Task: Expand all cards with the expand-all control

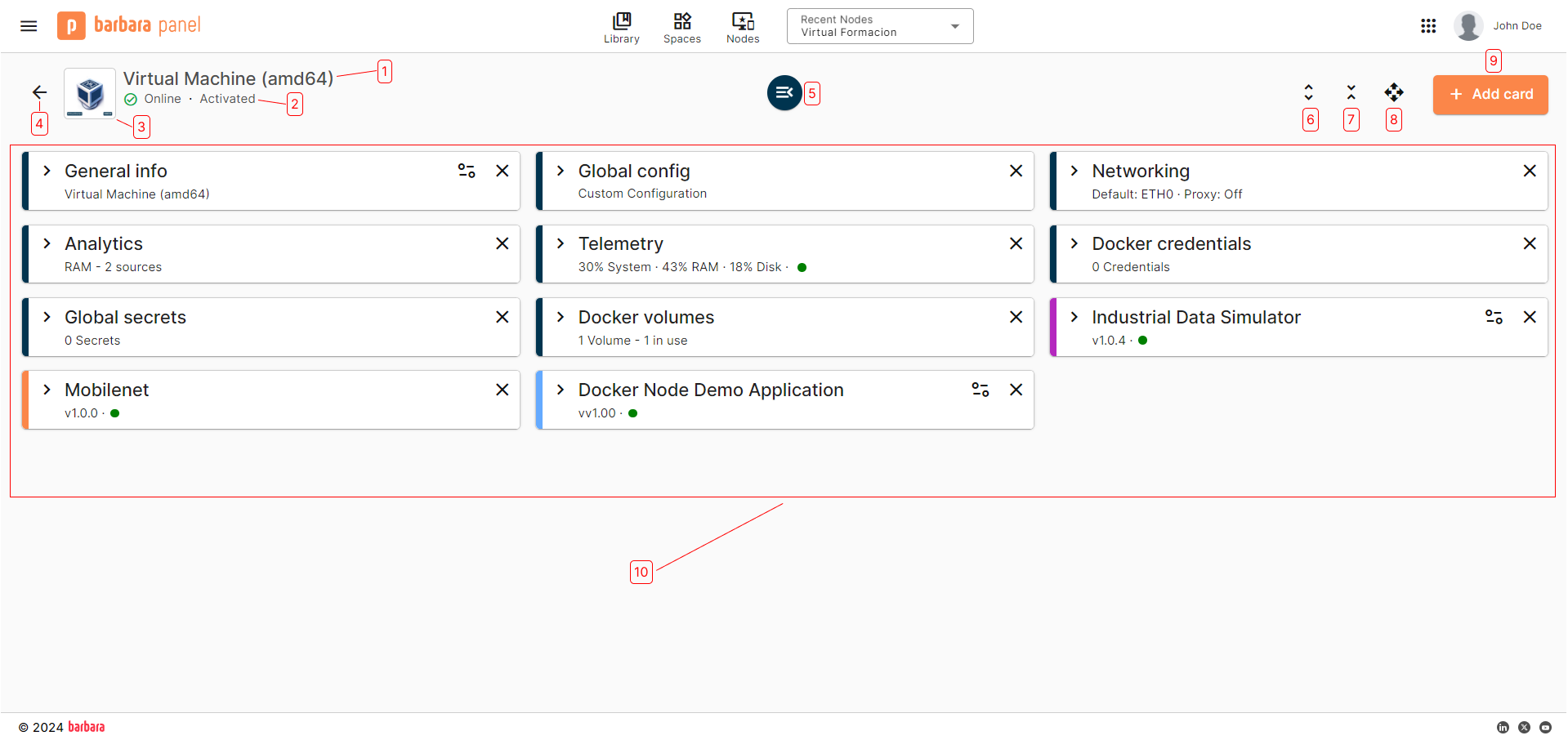Action: click(x=1309, y=91)
